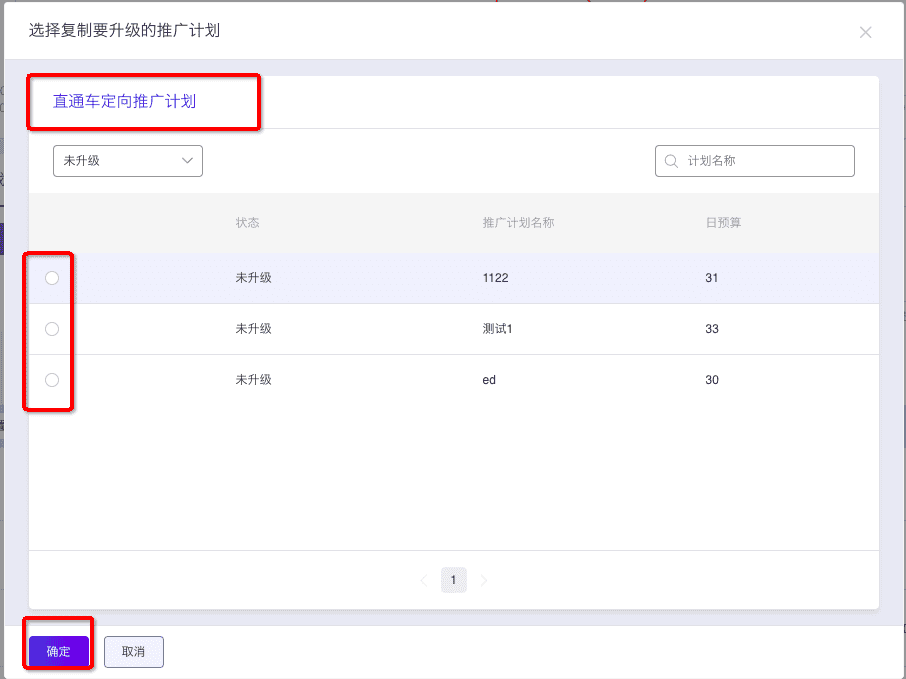This screenshot has width=906, height=679.
Task: Select the radio button for plan 1122
Action: pyautogui.click(x=52, y=278)
